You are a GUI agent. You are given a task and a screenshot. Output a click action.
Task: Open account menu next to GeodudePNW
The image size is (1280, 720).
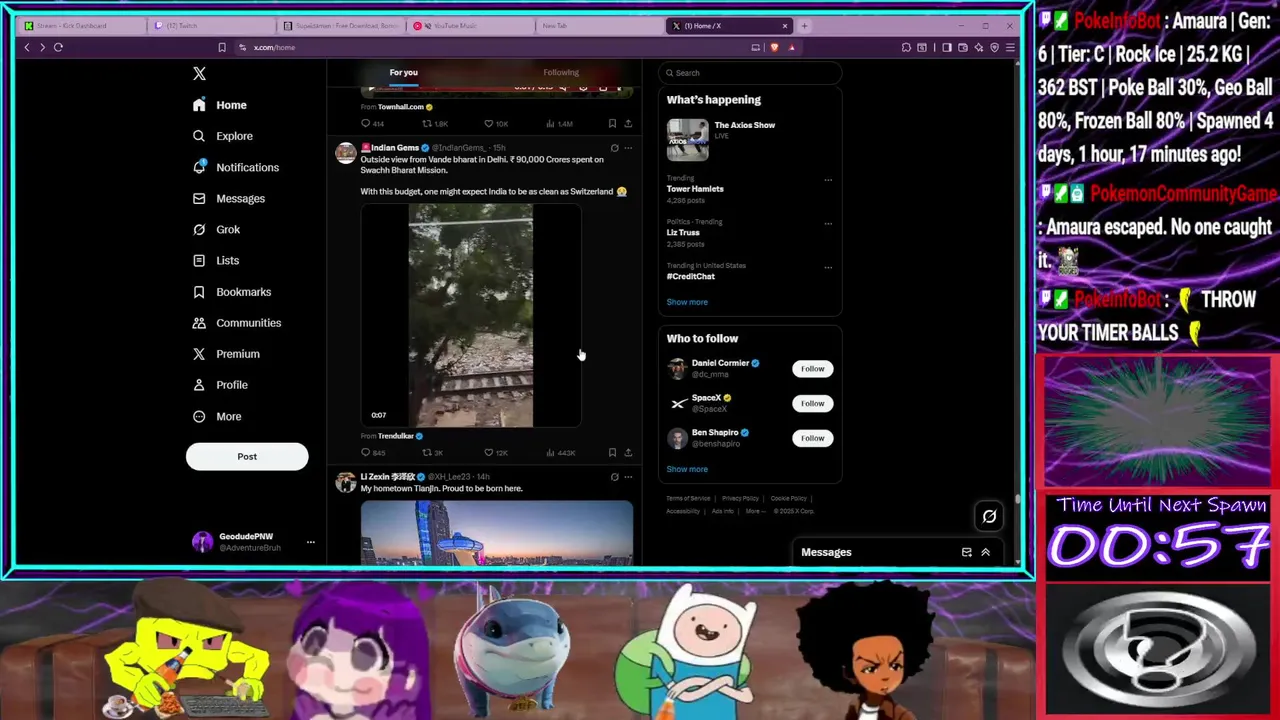coord(310,542)
